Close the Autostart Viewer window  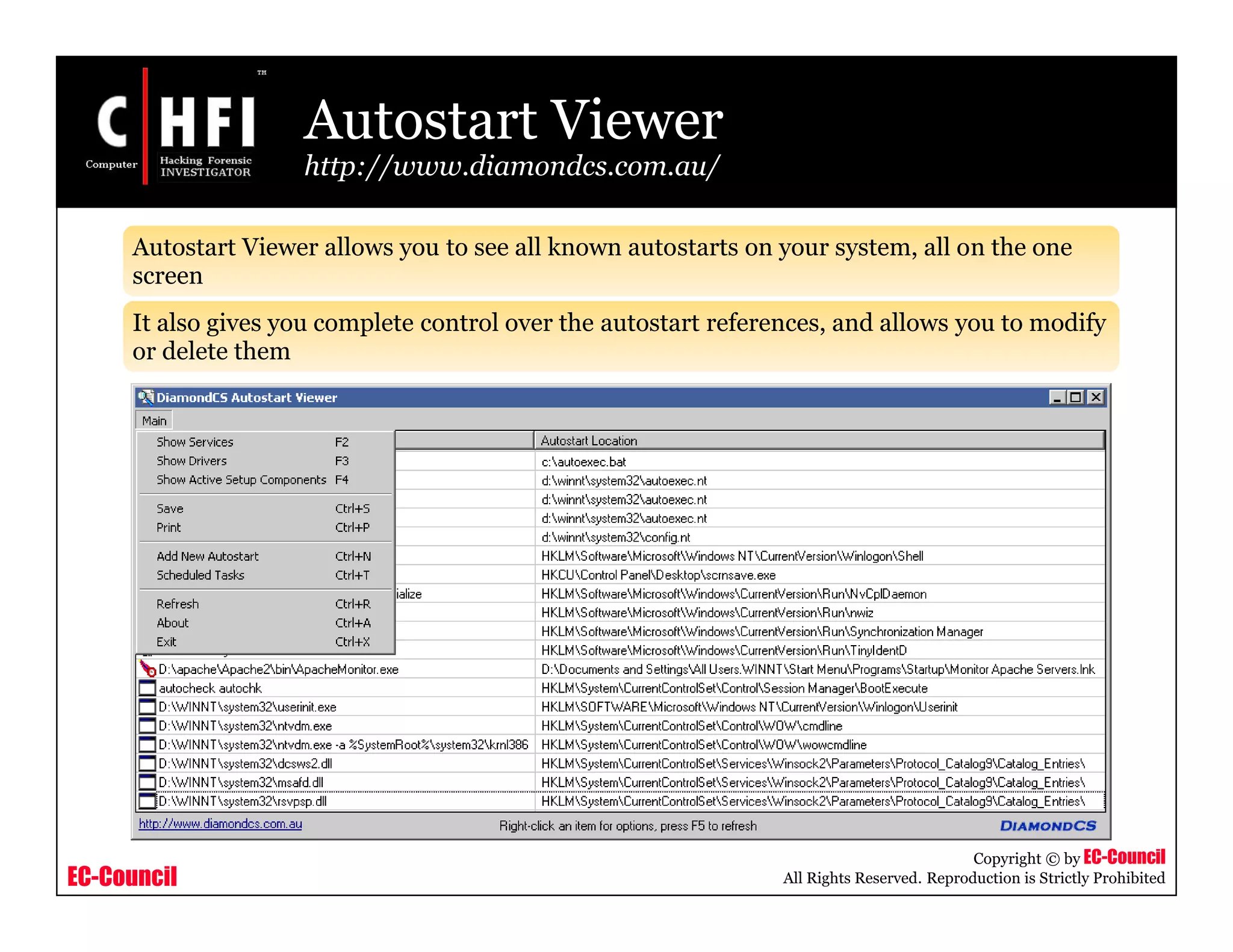(1096, 397)
